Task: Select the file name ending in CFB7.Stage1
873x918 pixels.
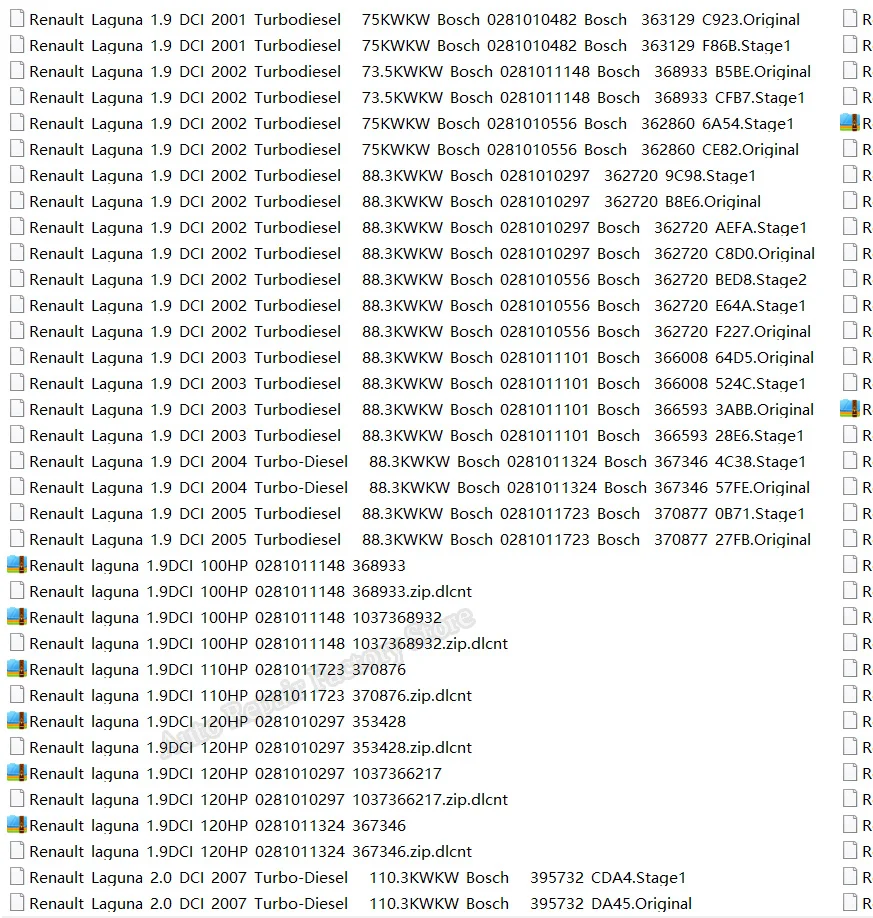Action: tap(417, 98)
